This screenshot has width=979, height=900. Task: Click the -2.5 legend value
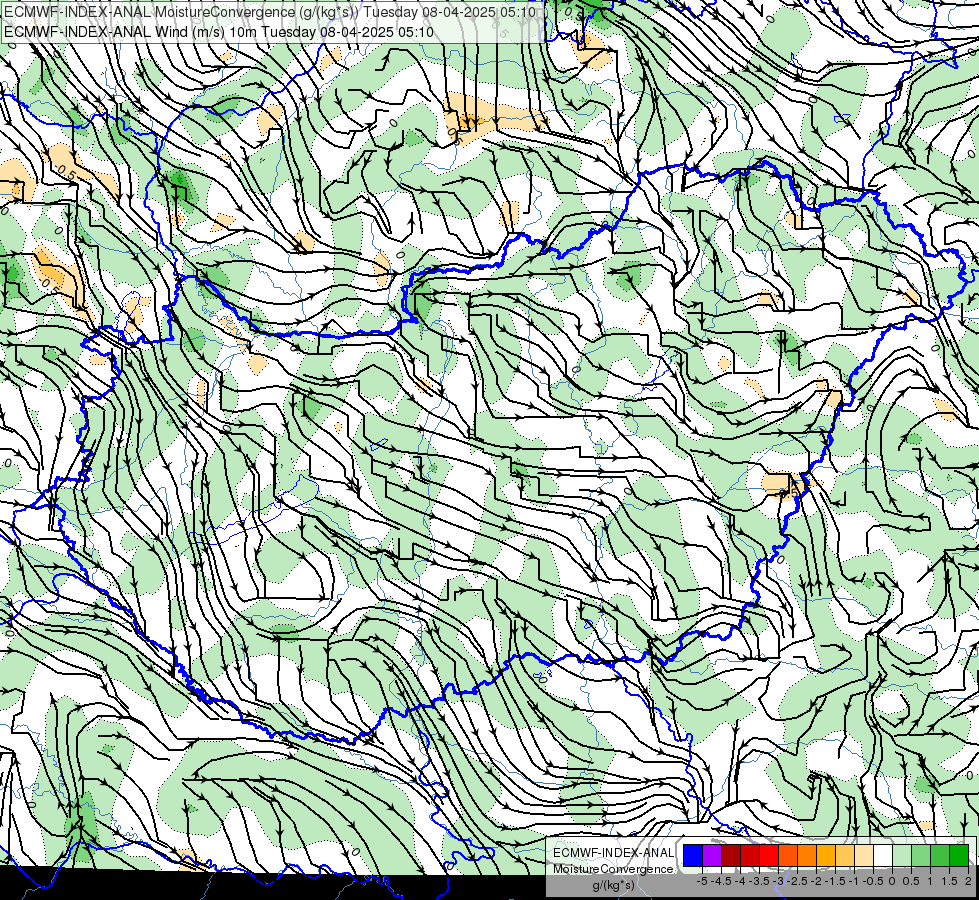pyautogui.click(x=797, y=881)
